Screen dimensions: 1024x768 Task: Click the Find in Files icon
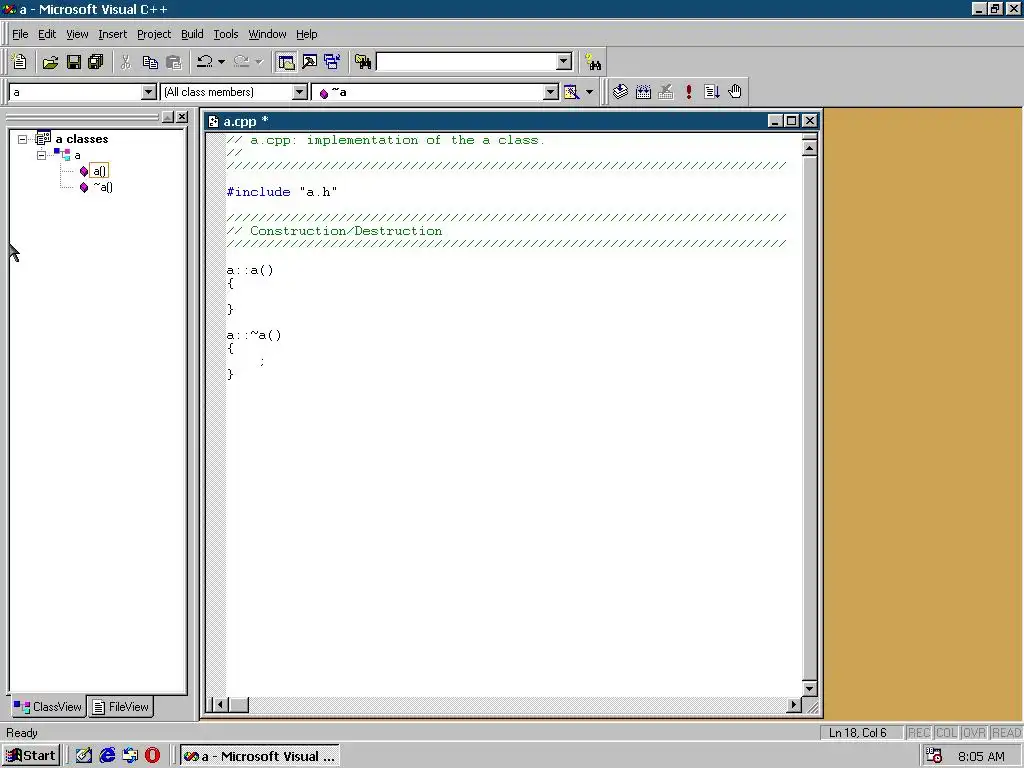coord(363,62)
